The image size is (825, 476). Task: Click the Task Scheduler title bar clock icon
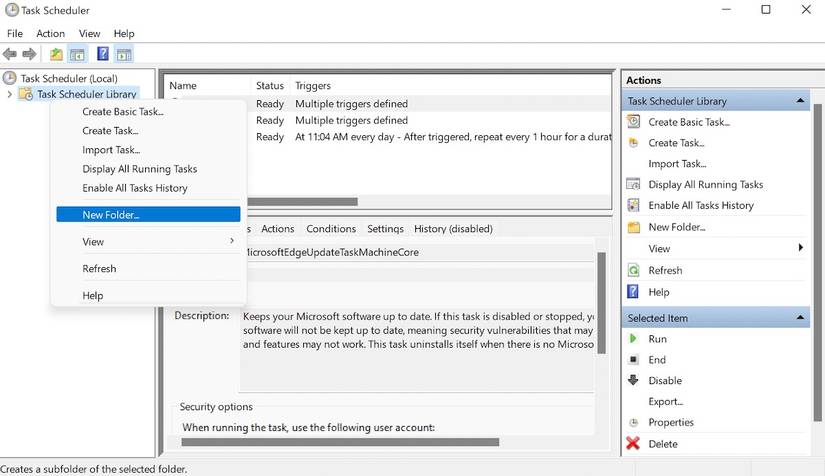(x=12, y=10)
